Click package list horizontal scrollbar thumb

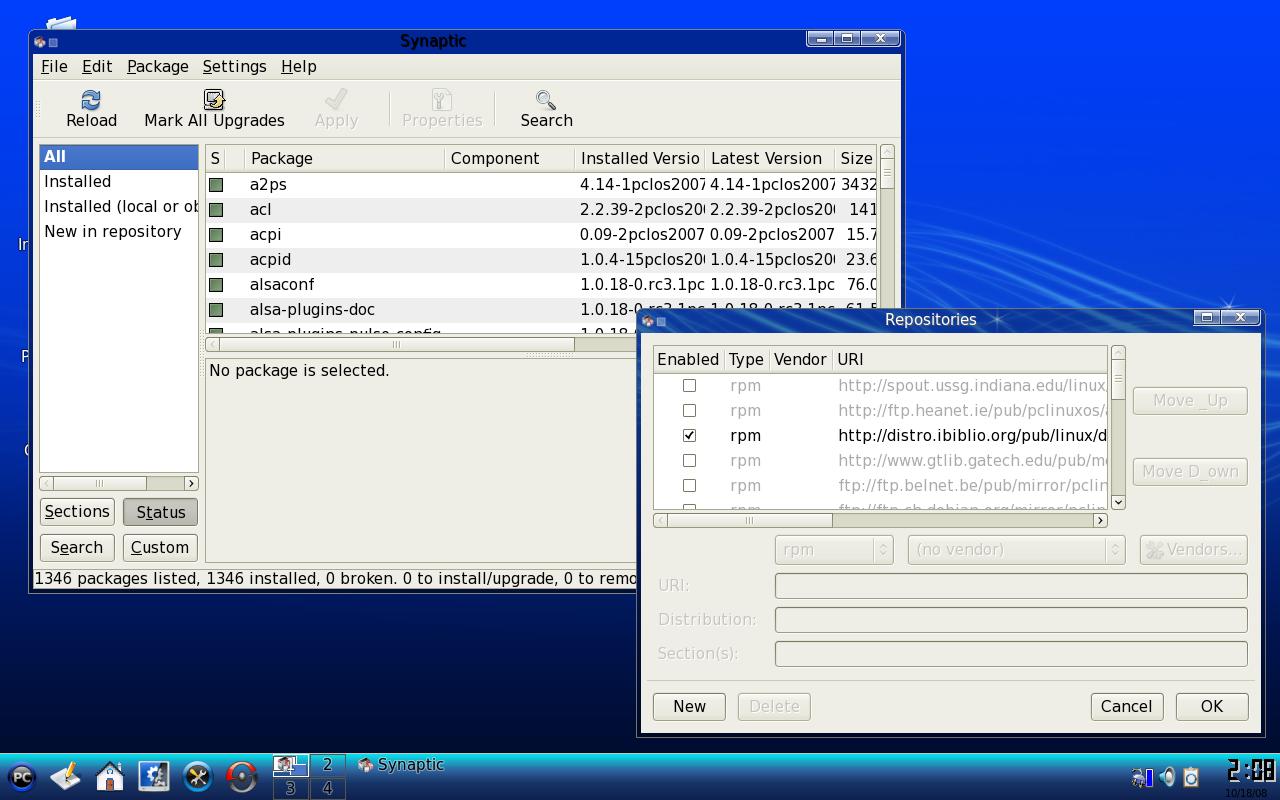(x=396, y=344)
